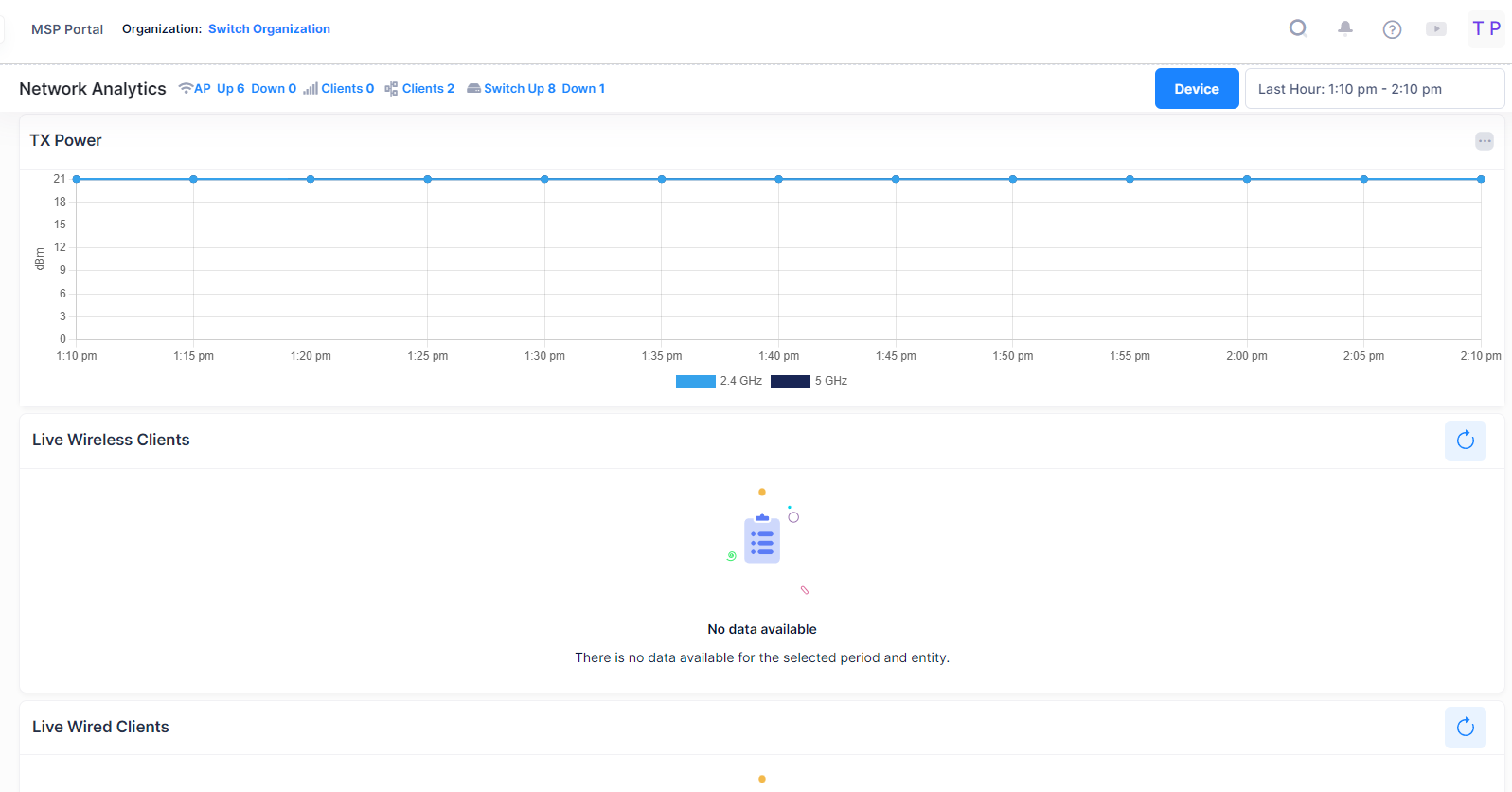Open notifications bell icon
The image size is (1512, 792).
[1344, 28]
